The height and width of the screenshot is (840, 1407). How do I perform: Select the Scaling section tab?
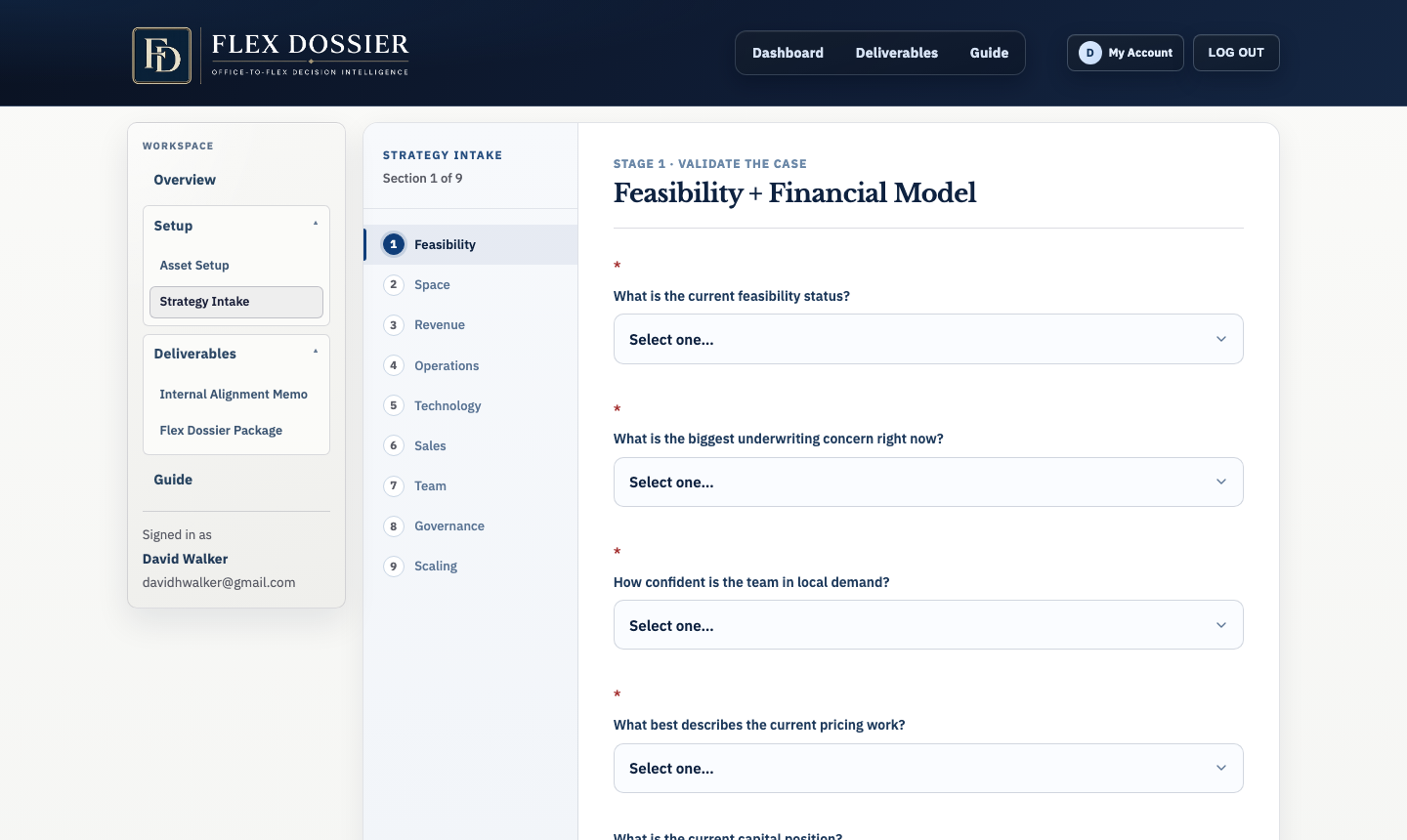[471, 566]
